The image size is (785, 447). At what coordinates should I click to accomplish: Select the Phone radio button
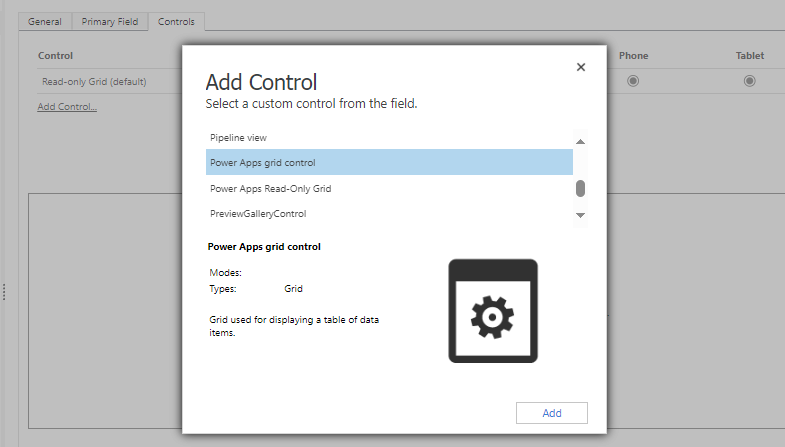coord(633,81)
